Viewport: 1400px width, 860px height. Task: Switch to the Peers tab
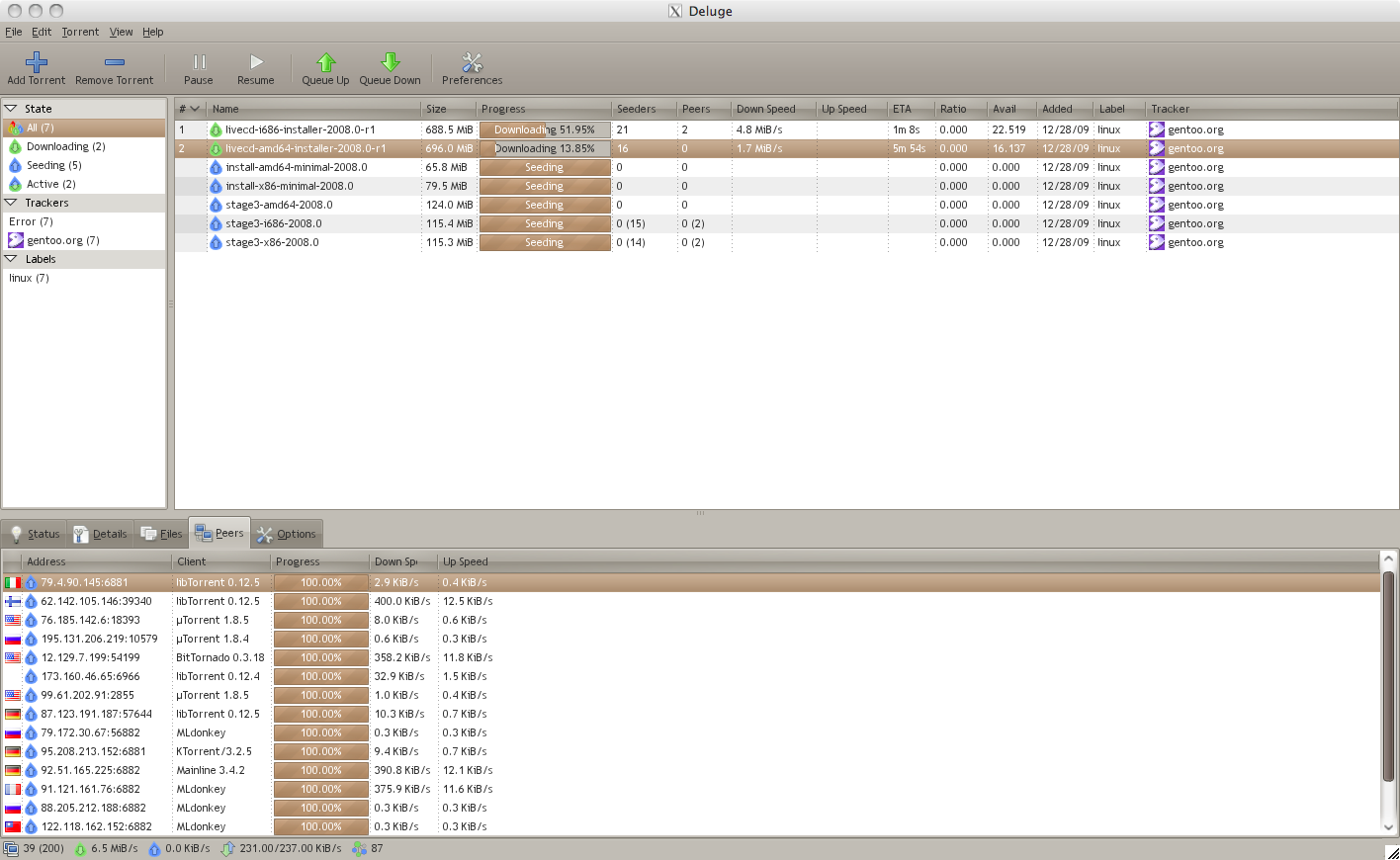pyautogui.click(x=219, y=533)
